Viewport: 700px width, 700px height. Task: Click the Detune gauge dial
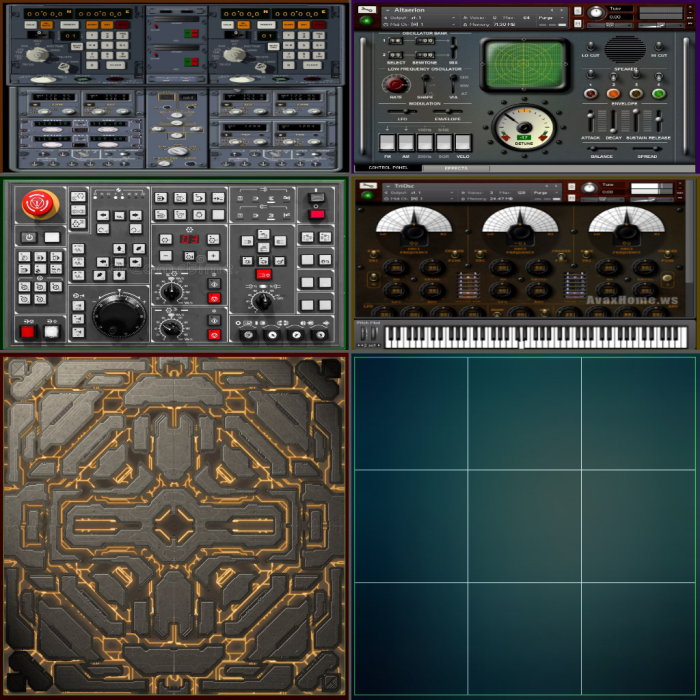click(x=523, y=128)
